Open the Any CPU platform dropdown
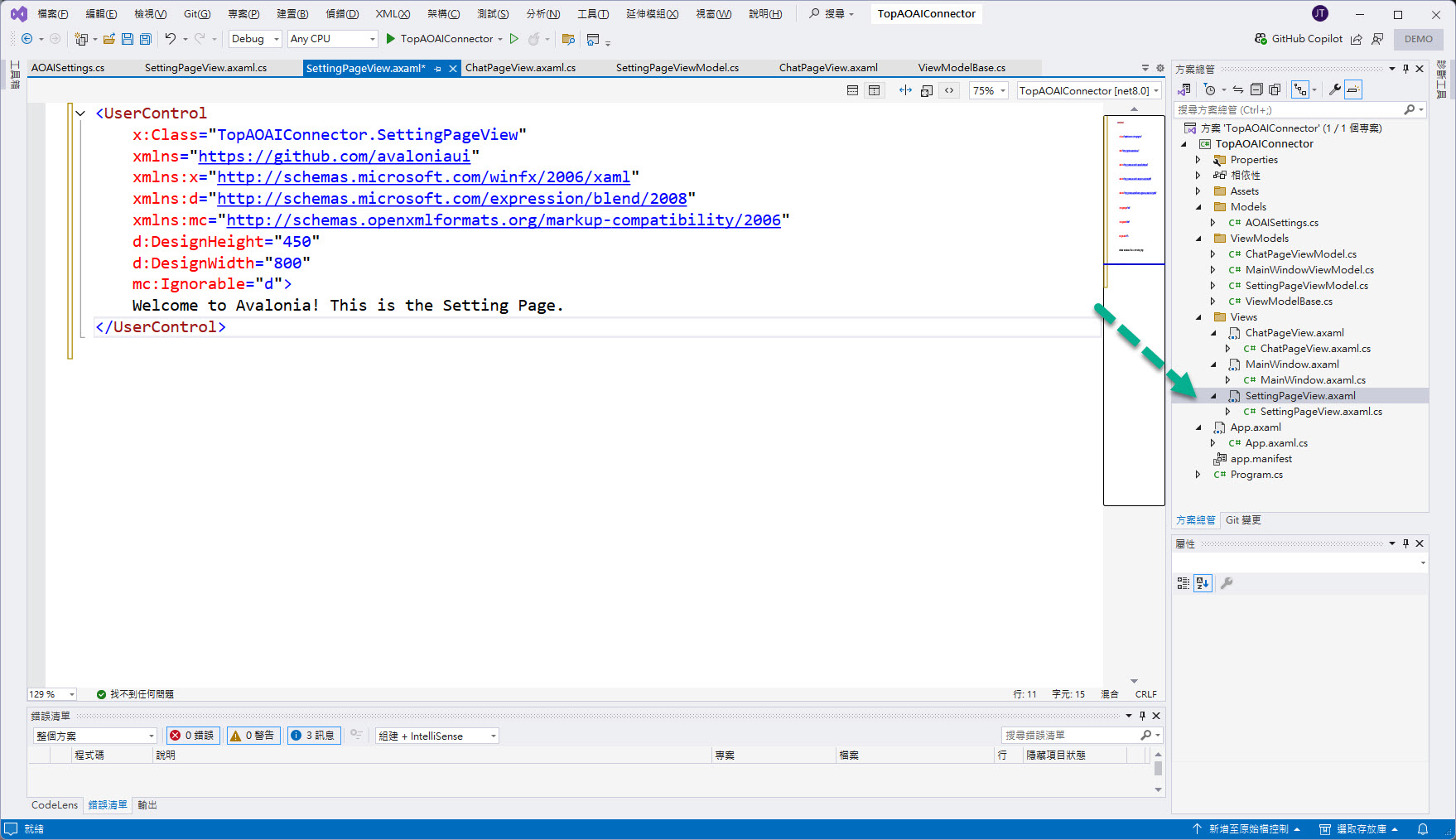Image resolution: width=1456 pixels, height=840 pixels. (x=332, y=39)
